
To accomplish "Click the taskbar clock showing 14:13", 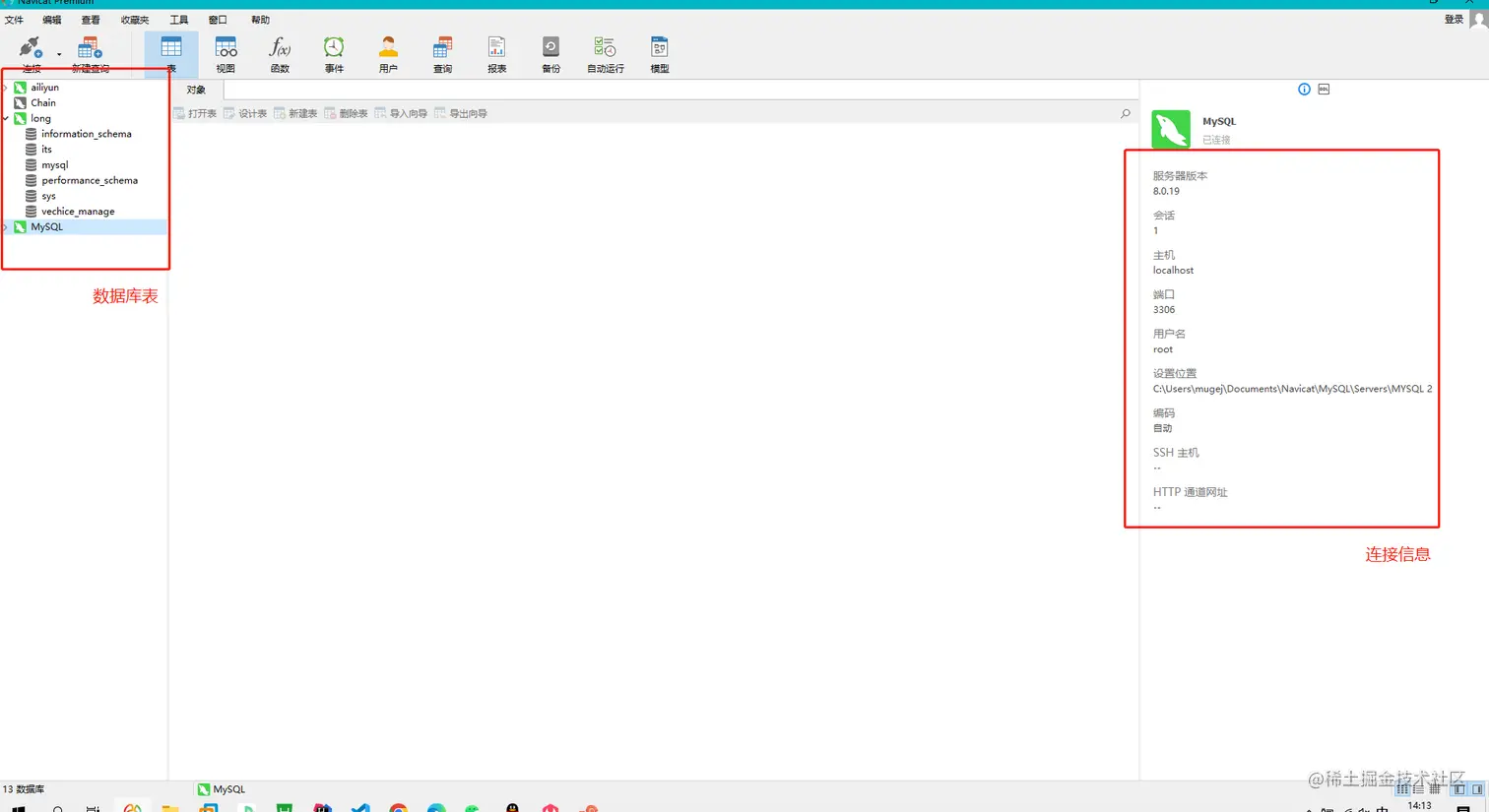I will tap(1419, 805).
